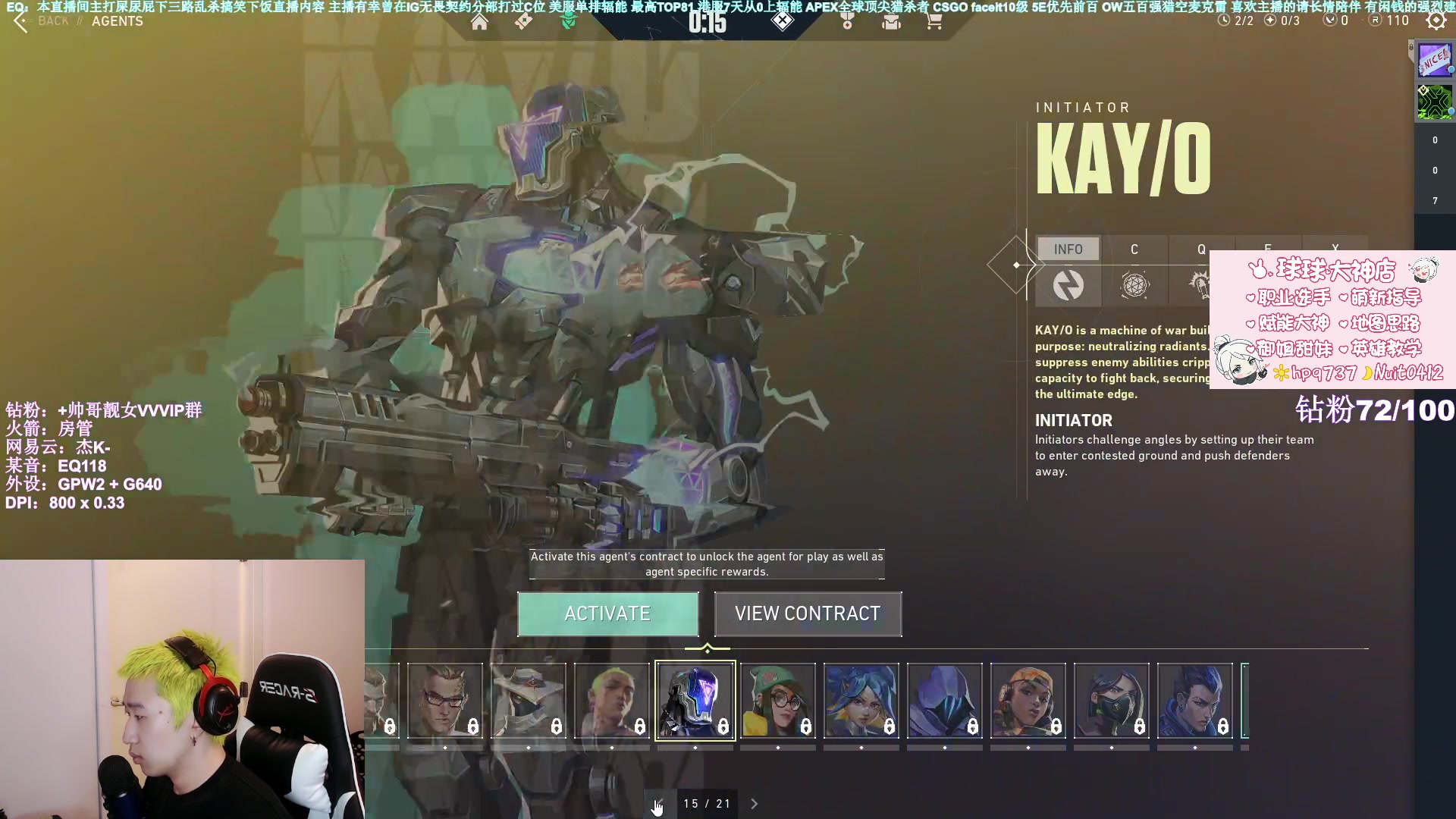Click the AGENTS breadcrumb label
This screenshot has width=1456, height=819.
118,21
